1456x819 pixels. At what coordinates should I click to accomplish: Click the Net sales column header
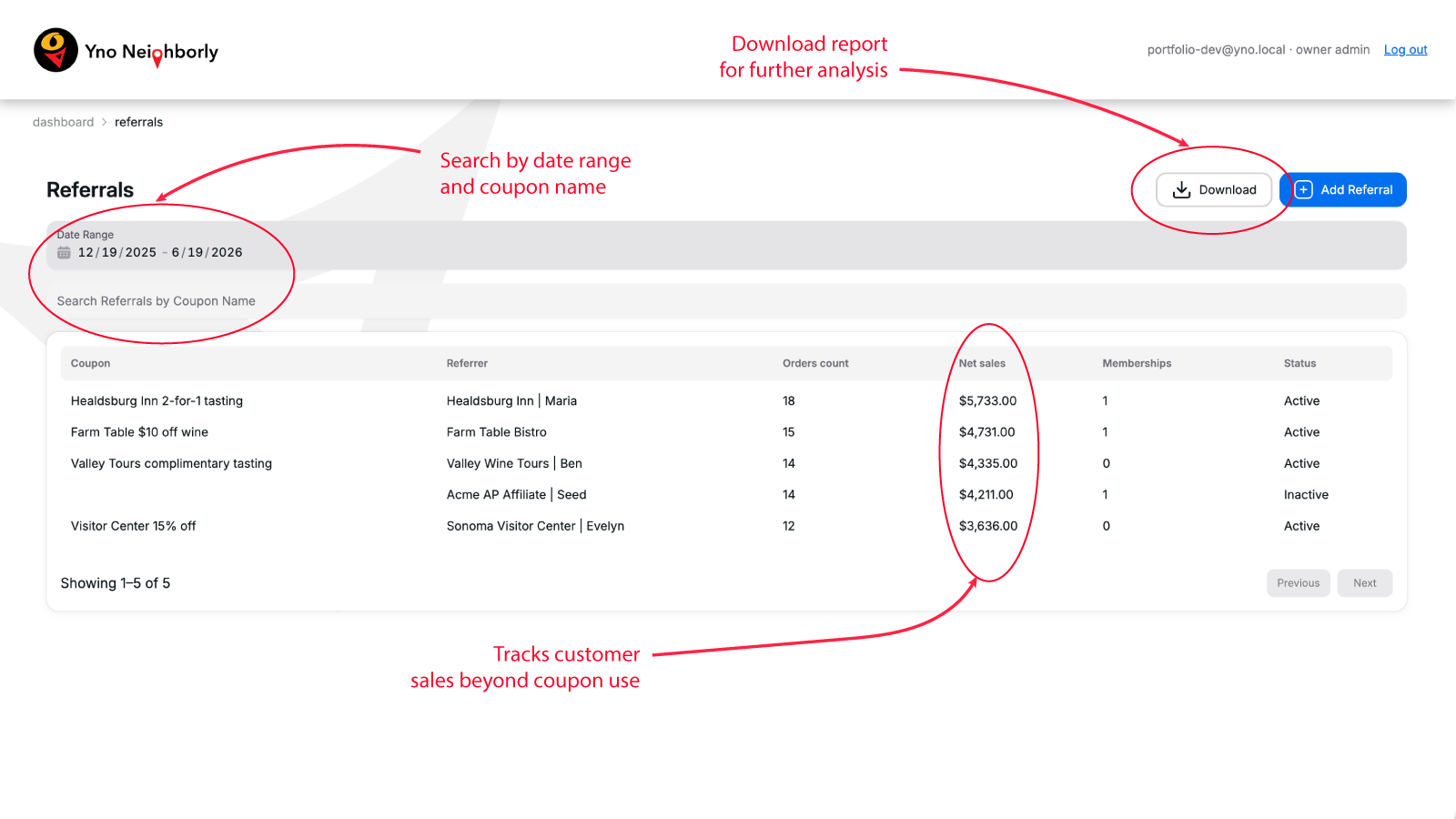pyautogui.click(x=982, y=363)
